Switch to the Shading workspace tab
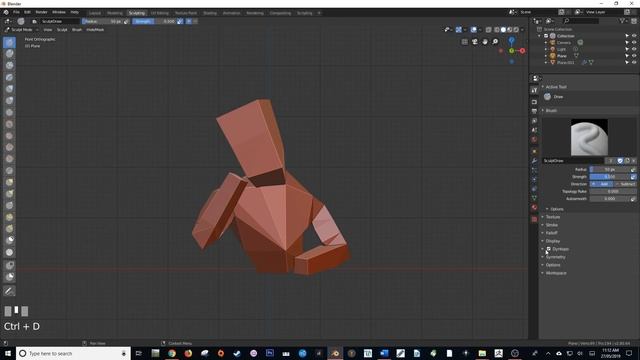 click(210, 13)
